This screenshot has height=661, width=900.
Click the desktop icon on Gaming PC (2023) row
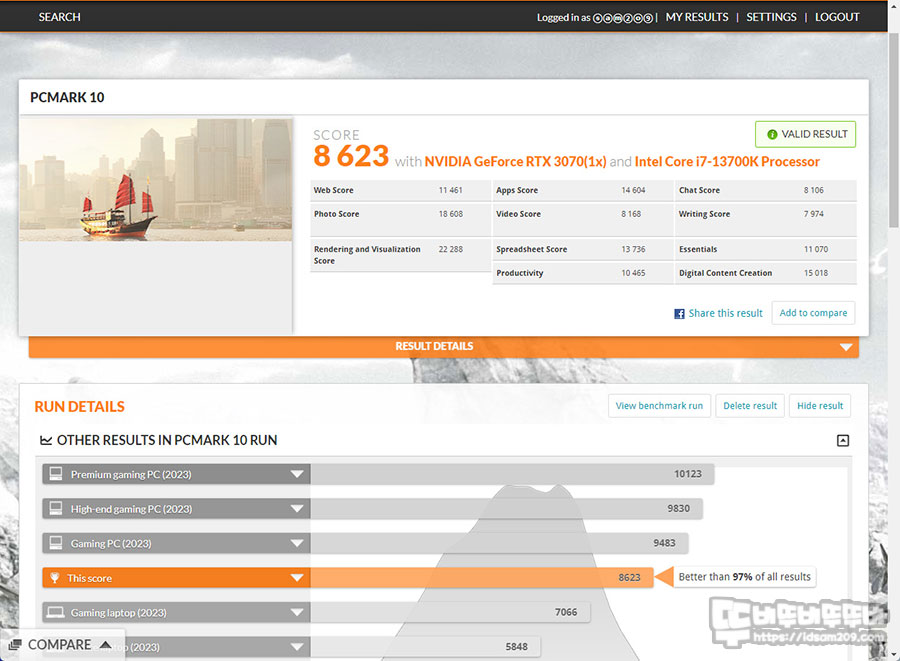pyautogui.click(x=56, y=543)
